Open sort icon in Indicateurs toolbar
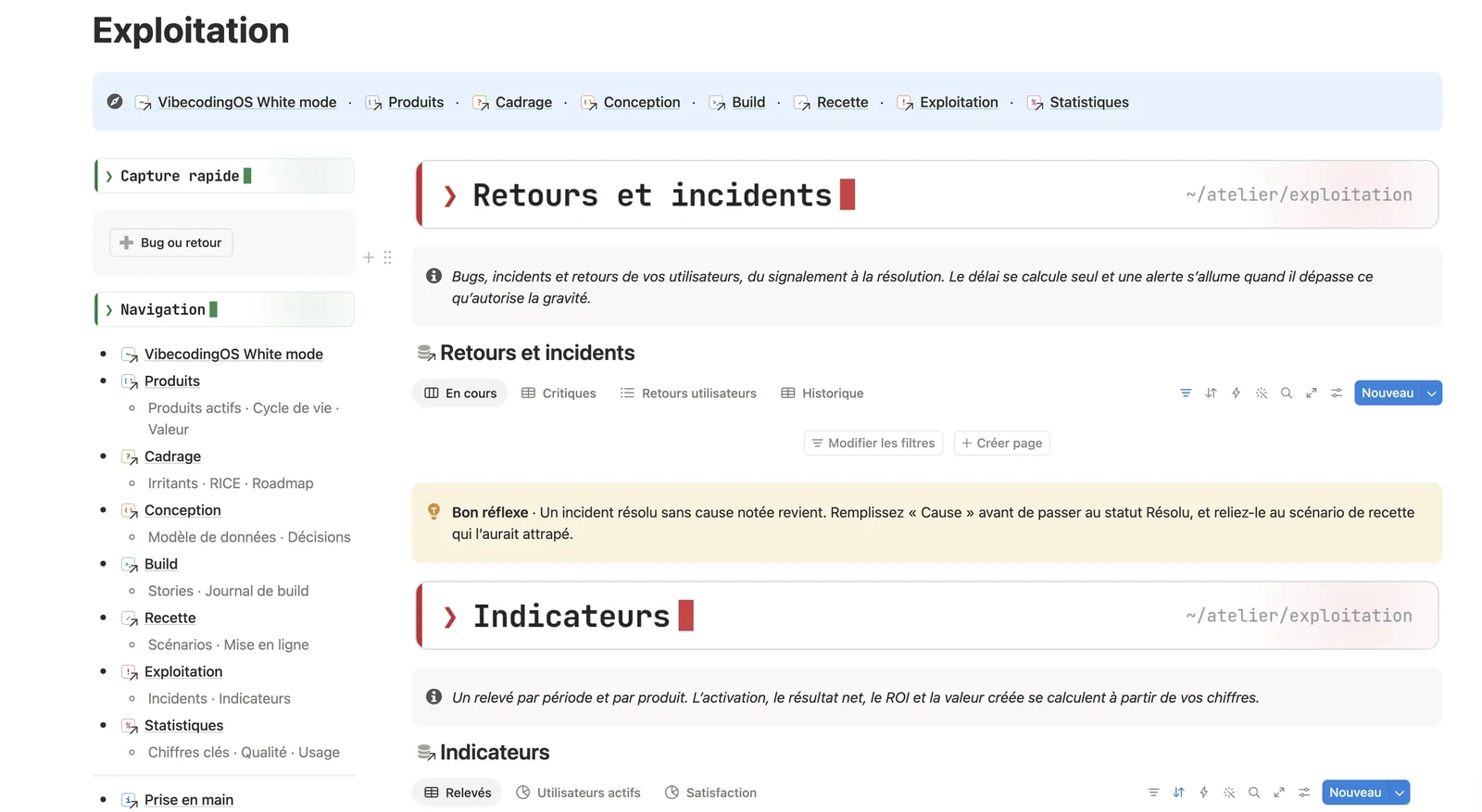The image size is (1482, 812). click(x=1178, y=793)
